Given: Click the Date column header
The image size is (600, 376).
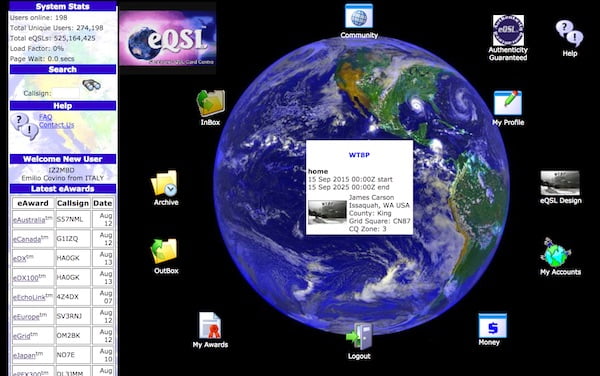Looking at the screenshot, I should (x=103, y=203).
